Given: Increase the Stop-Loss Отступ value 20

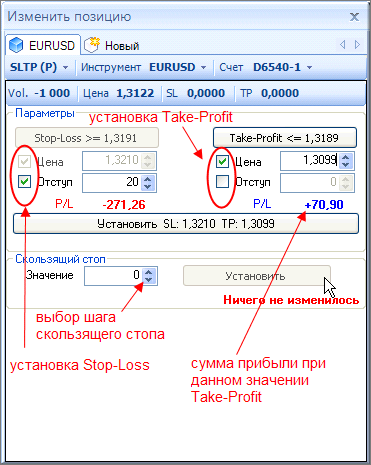Looking at the screenshot, I should point(148,179).
